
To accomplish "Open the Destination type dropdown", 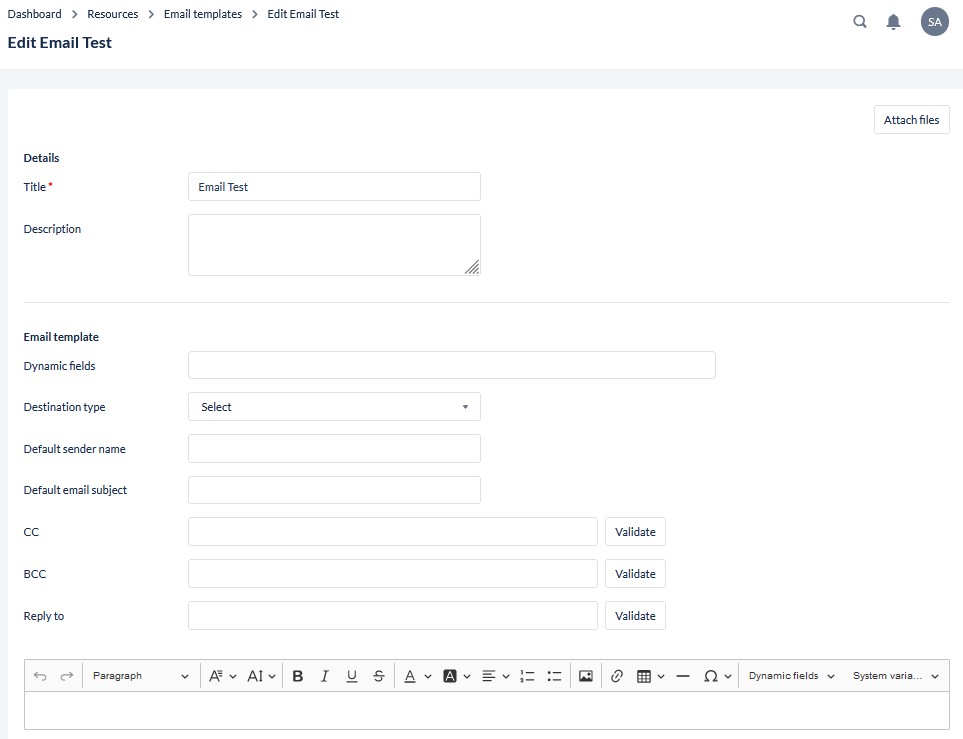I will coord(334,407).
